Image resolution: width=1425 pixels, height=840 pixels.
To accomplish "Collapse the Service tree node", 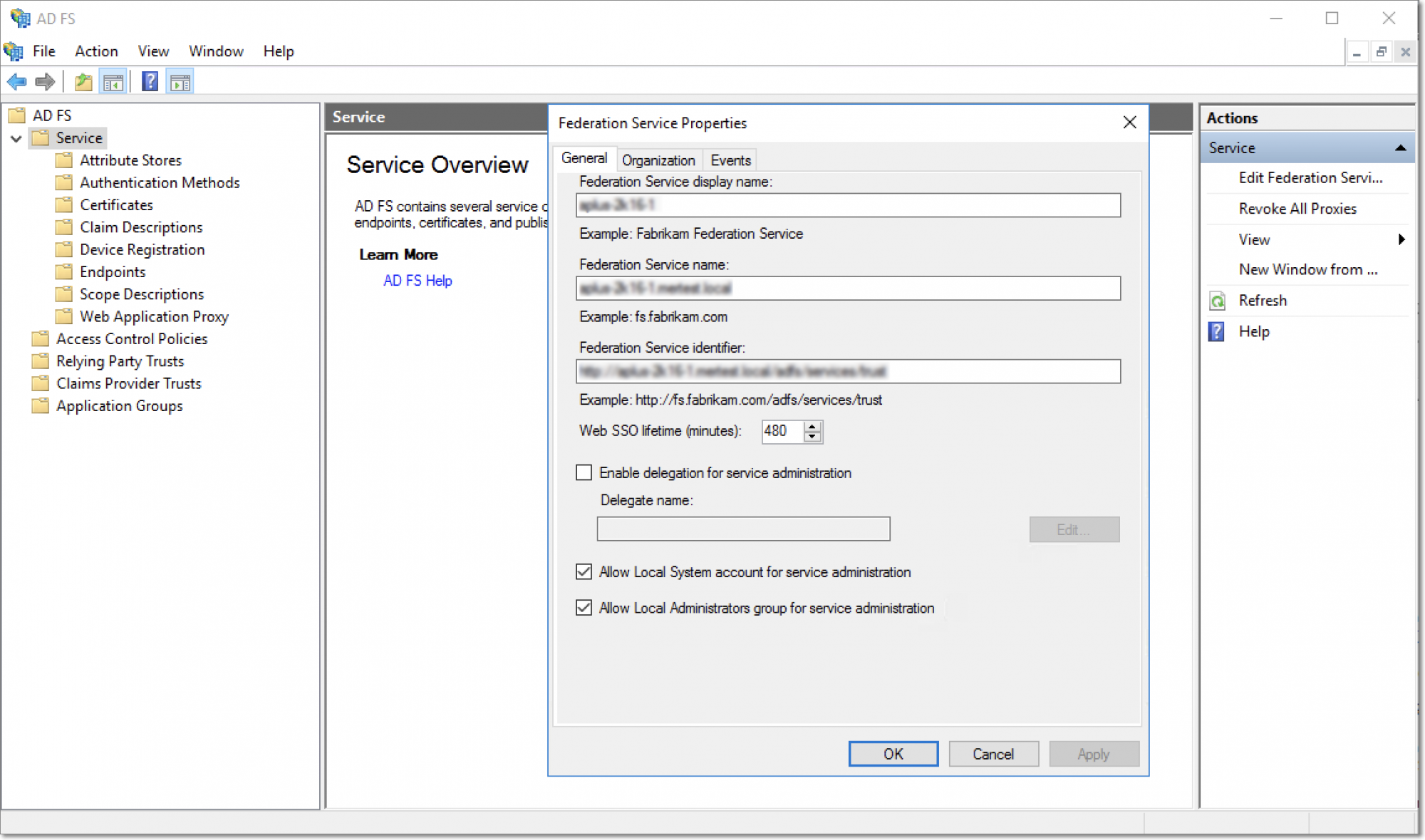I will click(16, 138).
